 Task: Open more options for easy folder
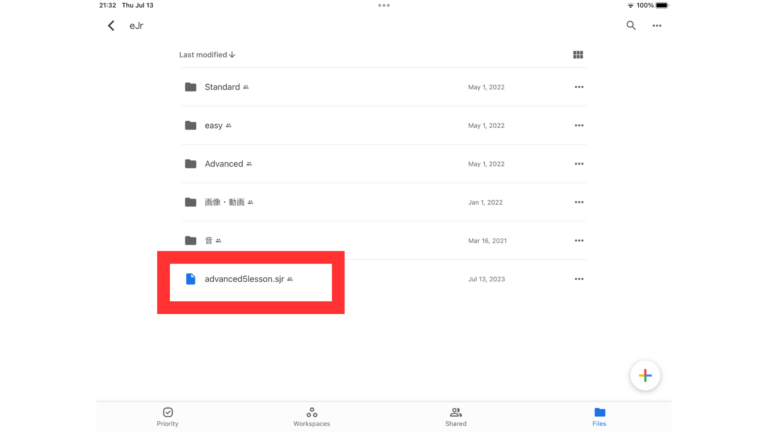coord(578,125)
